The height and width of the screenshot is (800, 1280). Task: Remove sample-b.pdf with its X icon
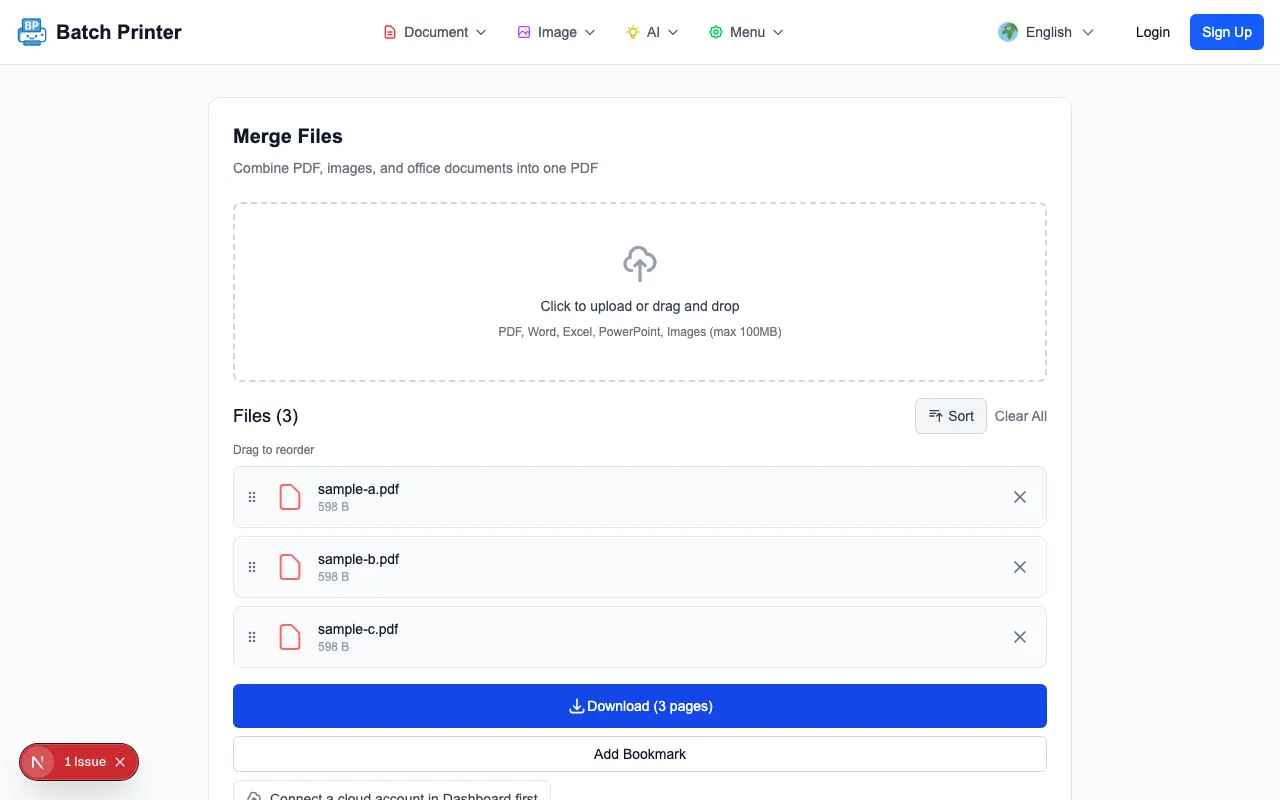1020,567
